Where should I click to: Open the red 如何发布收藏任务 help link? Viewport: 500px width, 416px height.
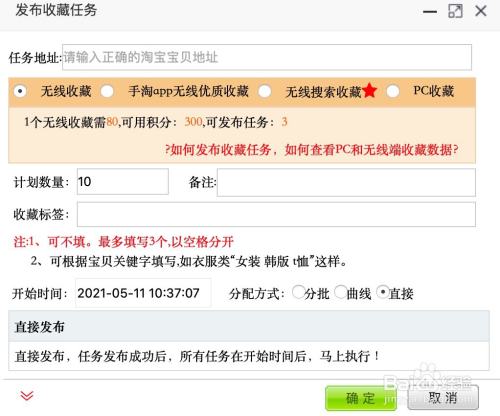click(x=312, y=150)
